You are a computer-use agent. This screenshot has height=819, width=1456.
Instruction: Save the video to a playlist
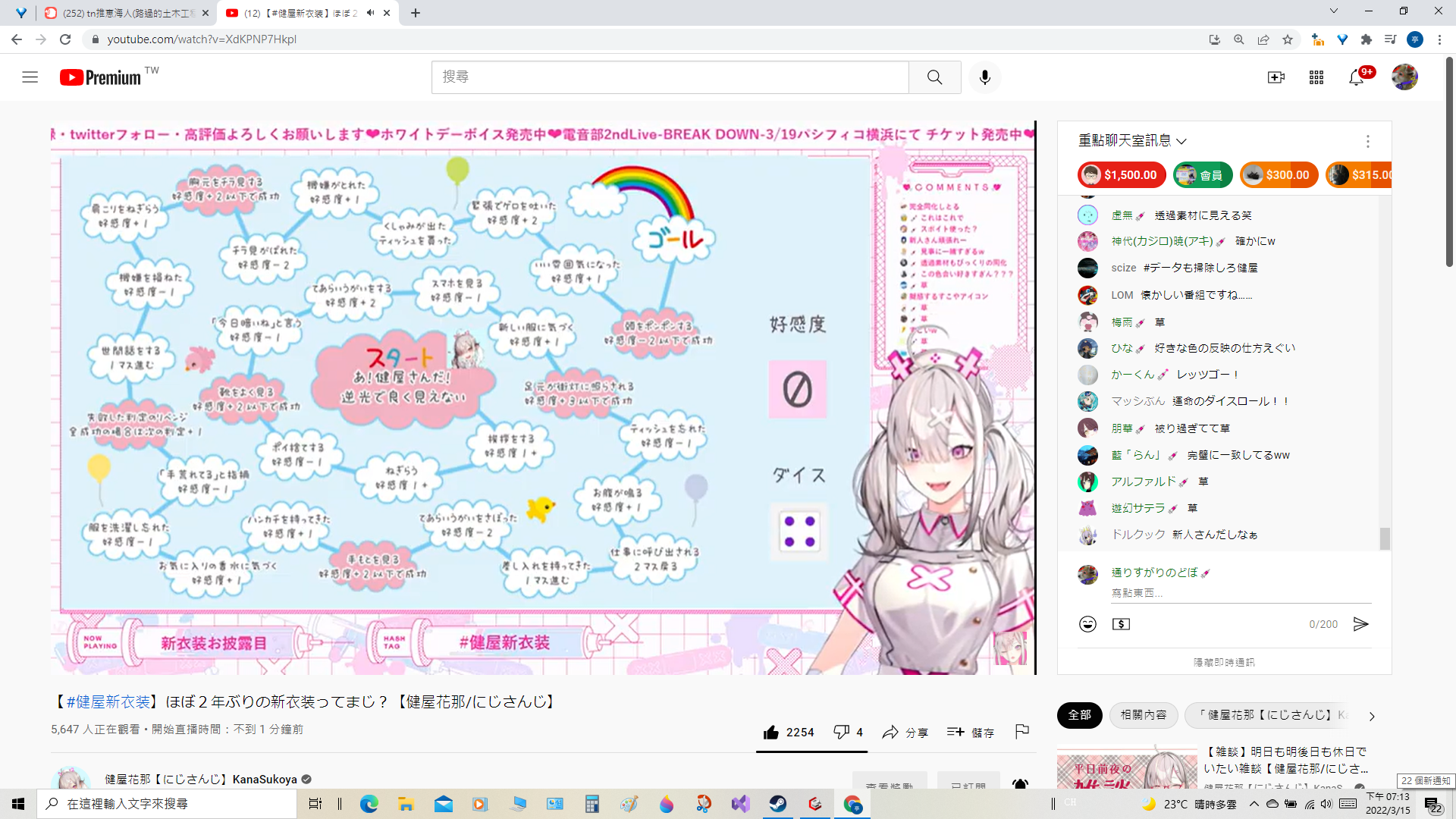tap(971, 732)
